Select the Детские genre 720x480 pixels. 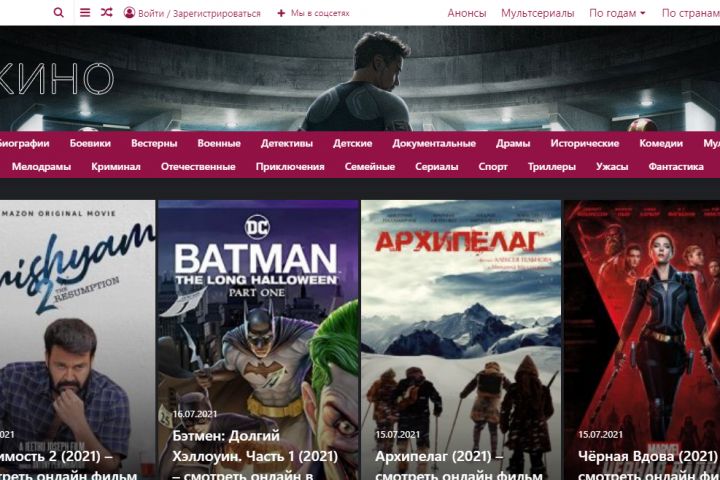pyautogui.click(x=352, y=143)
